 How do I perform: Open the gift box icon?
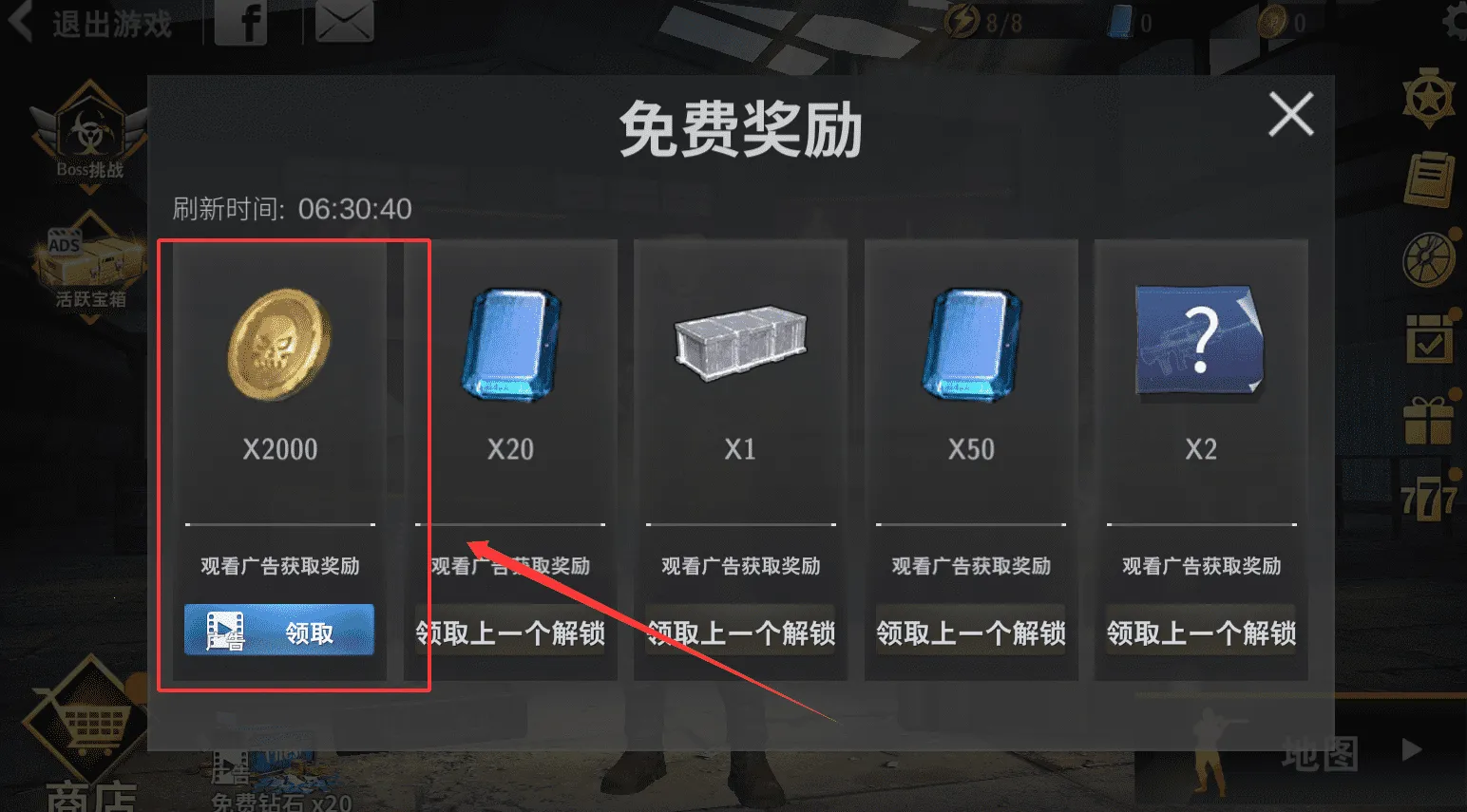point(1429,419)
